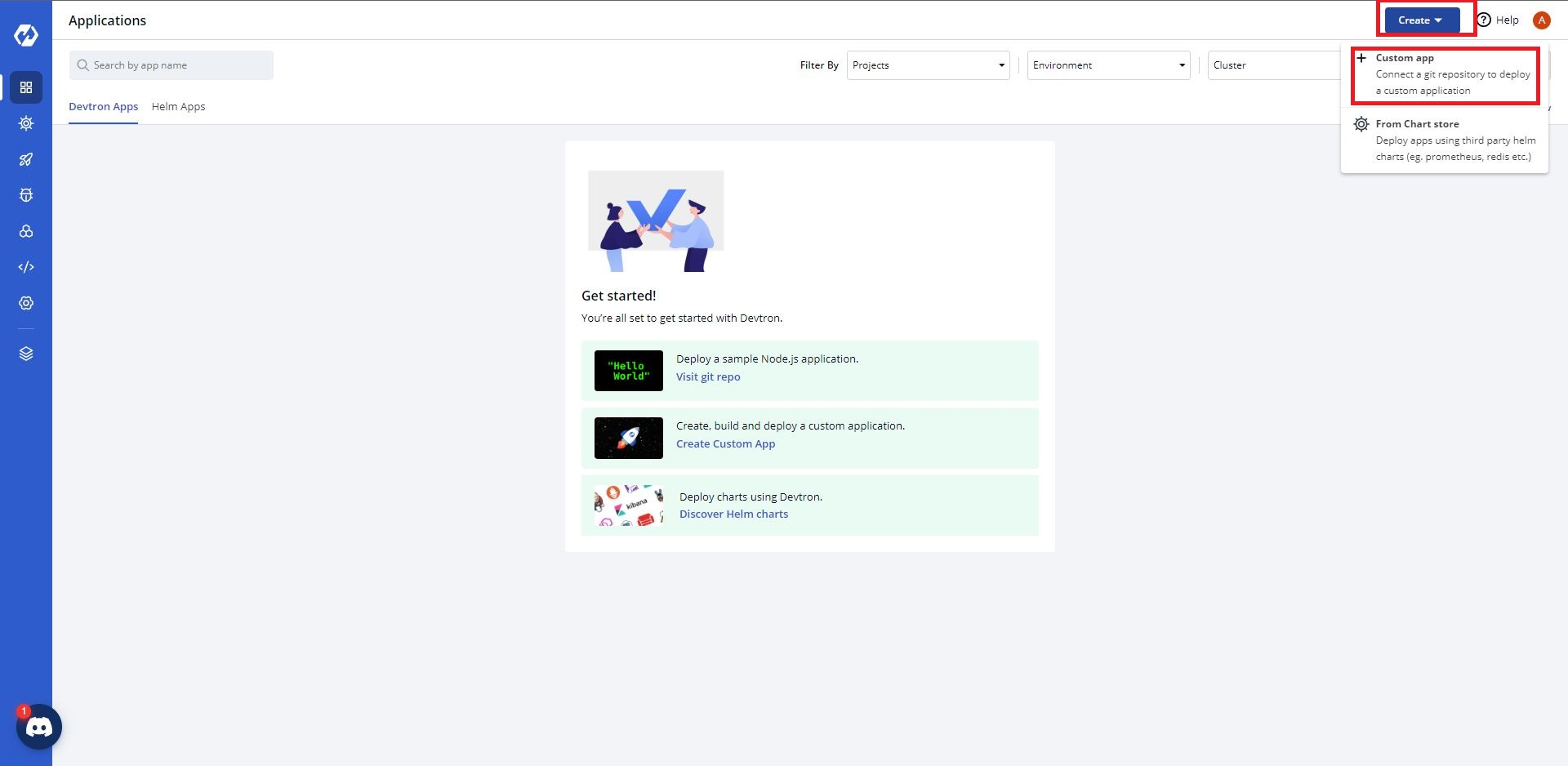Click the plus icon beside Custom app
This screenshot has width=1568, height=766.
pos(1361,58)
